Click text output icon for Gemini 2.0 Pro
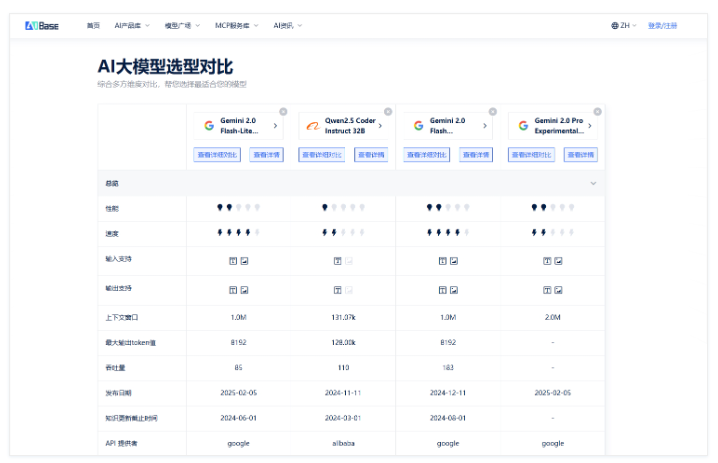The width and height of the screenshot is (718, 463). tap(547, 290)
